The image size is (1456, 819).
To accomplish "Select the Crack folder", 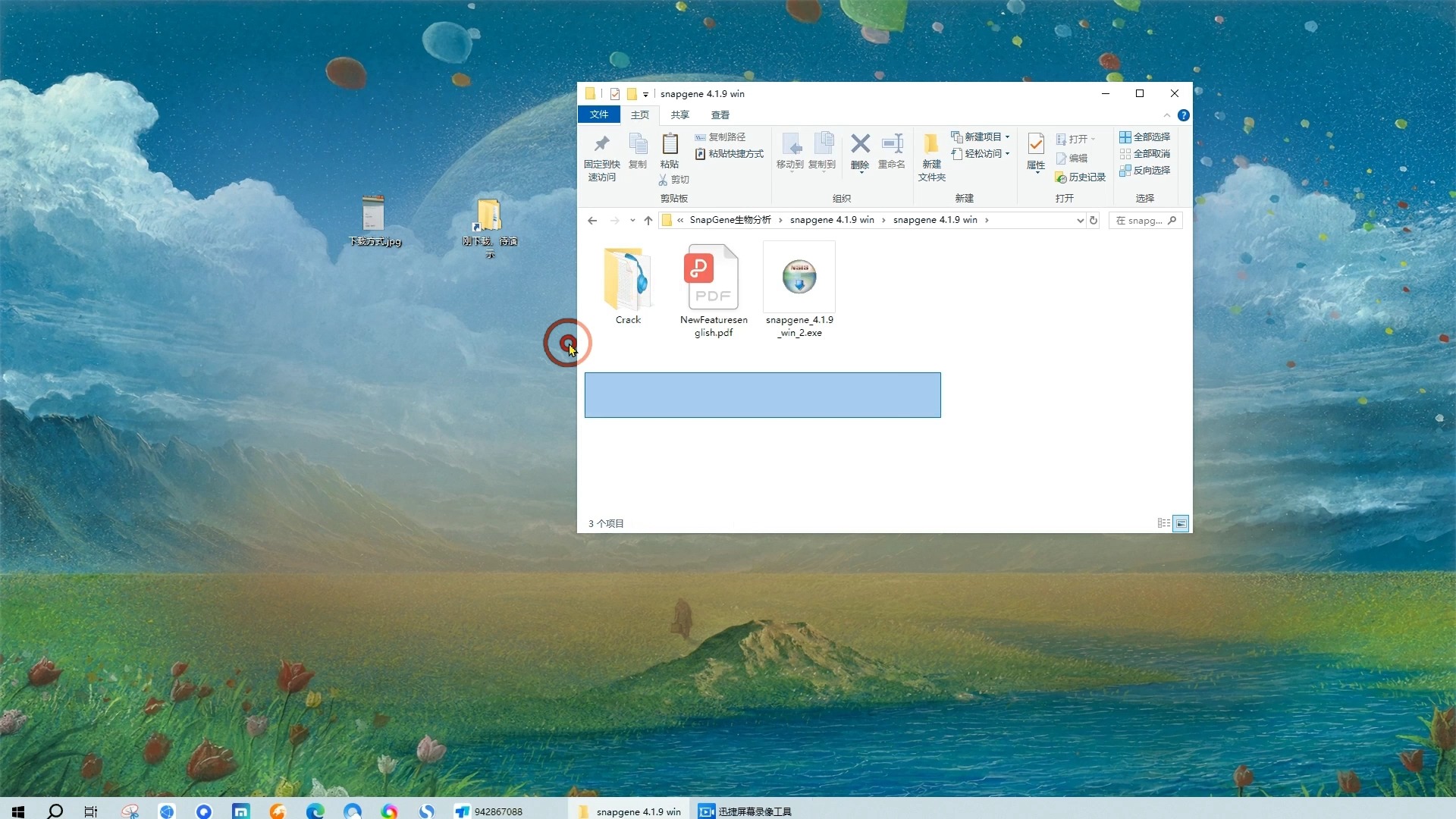I will pyautogui.click(x=628, y=286).
